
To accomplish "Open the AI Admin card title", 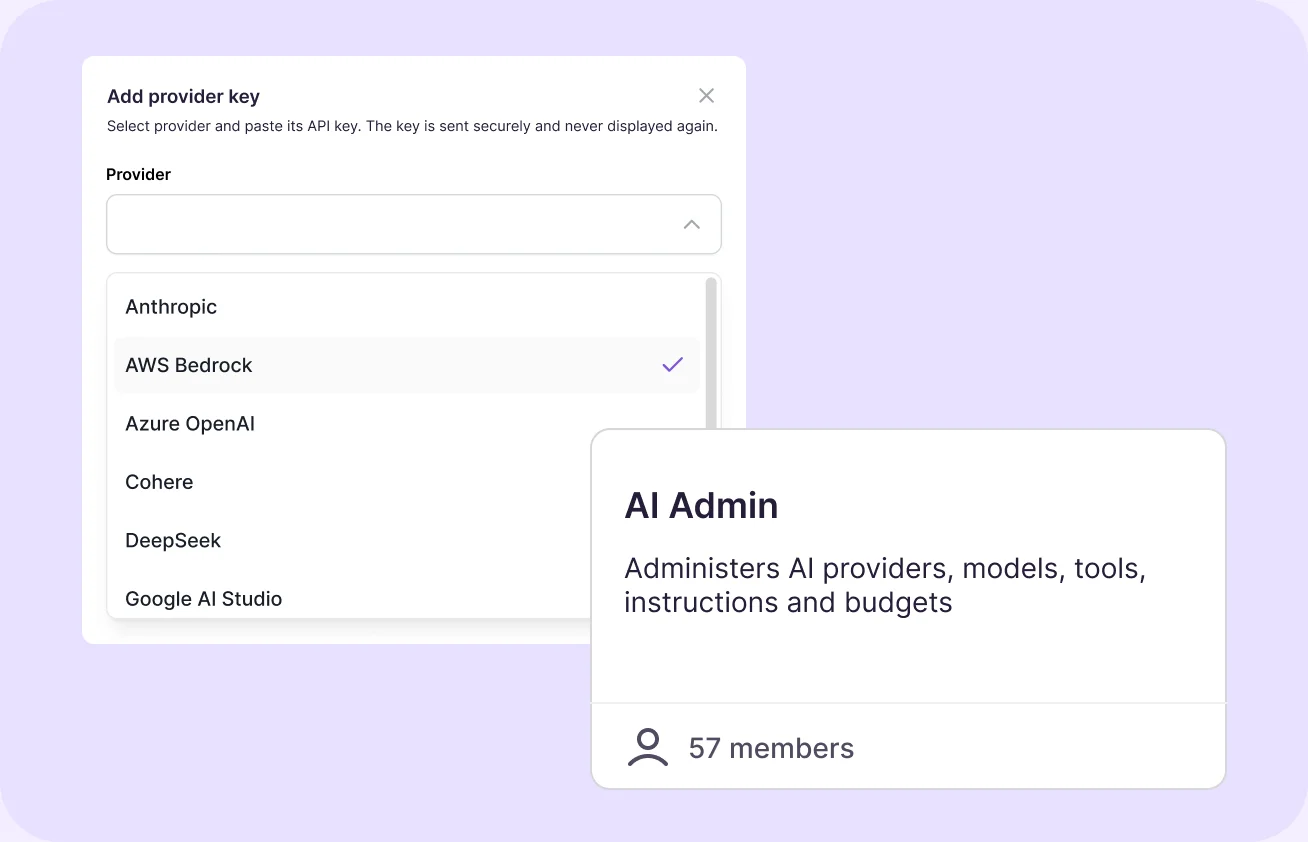I will 701,506.
